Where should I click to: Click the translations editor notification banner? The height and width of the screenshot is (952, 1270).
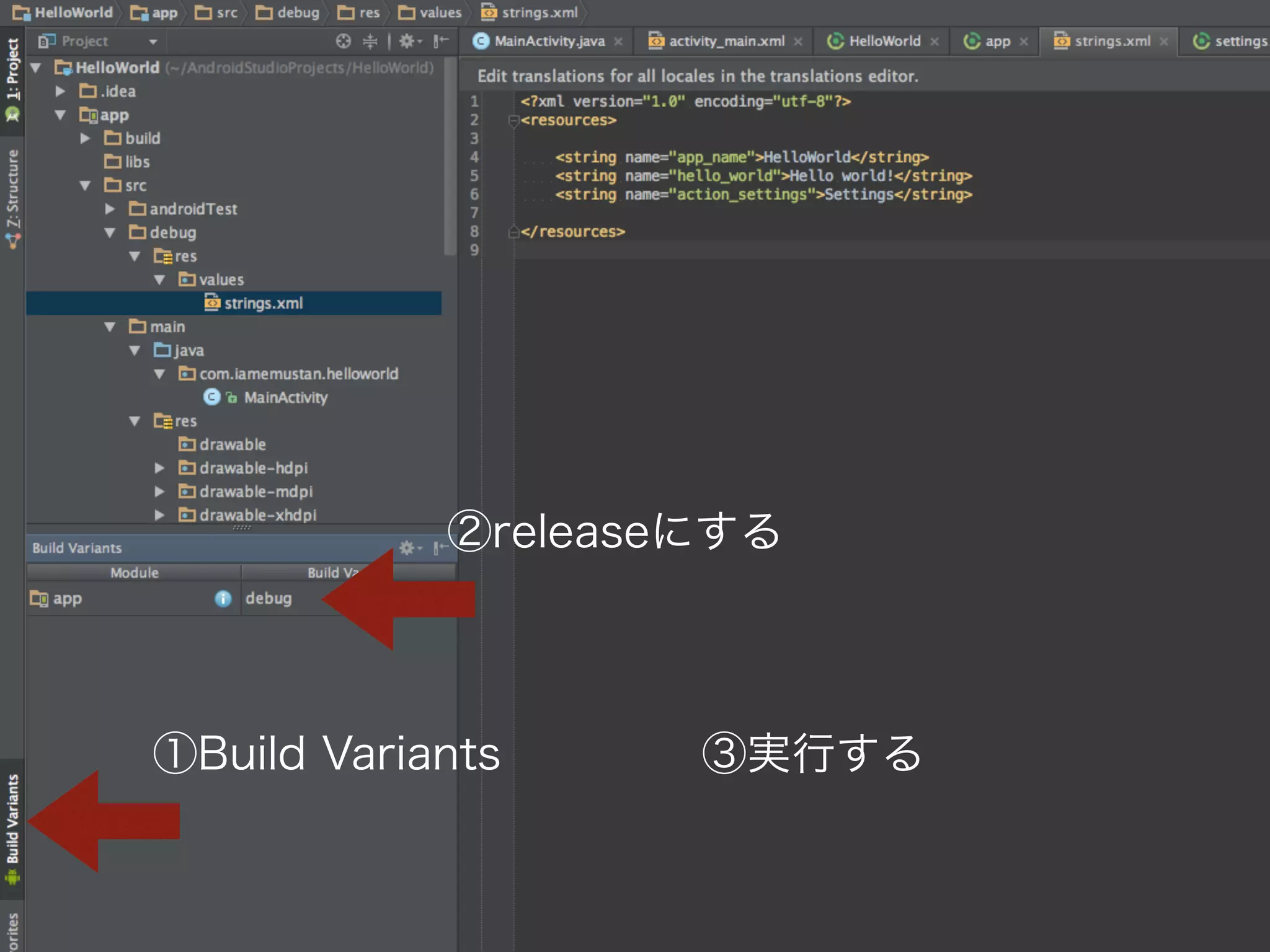[864, 76]
